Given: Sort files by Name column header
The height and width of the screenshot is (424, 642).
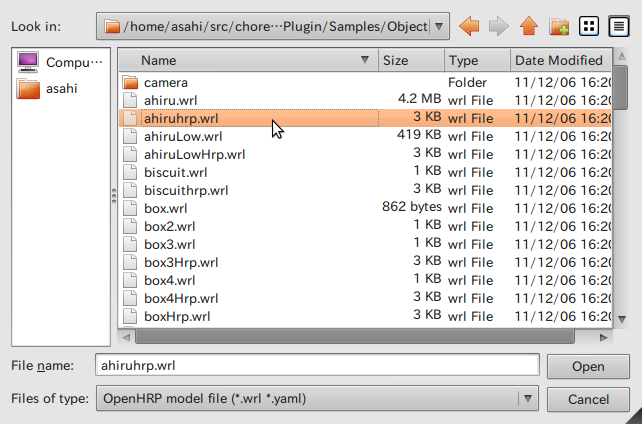Looking at the screenshot, I should pyautogui.click(x=246, y=61).
